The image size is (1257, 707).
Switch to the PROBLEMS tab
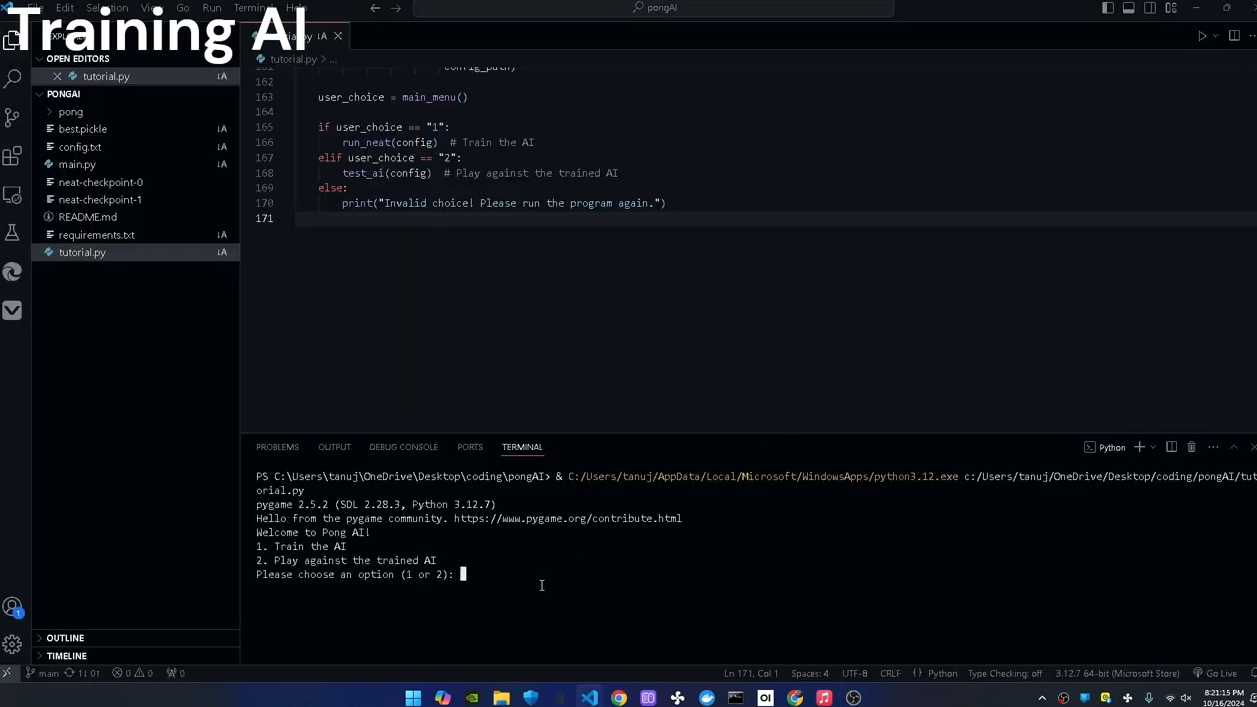(x=277, y=447)
